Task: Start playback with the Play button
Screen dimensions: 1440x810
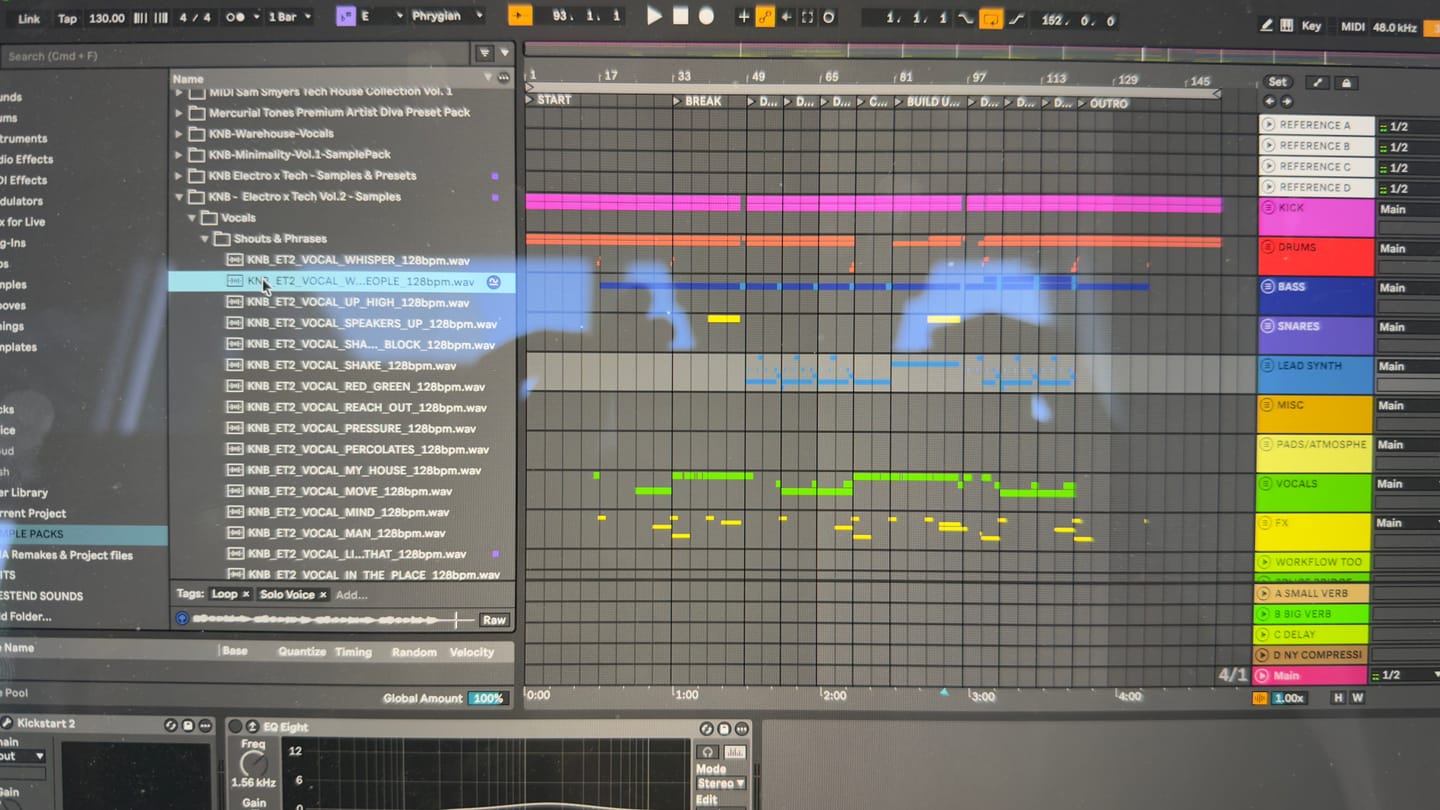Action: [x=654, y=17]
